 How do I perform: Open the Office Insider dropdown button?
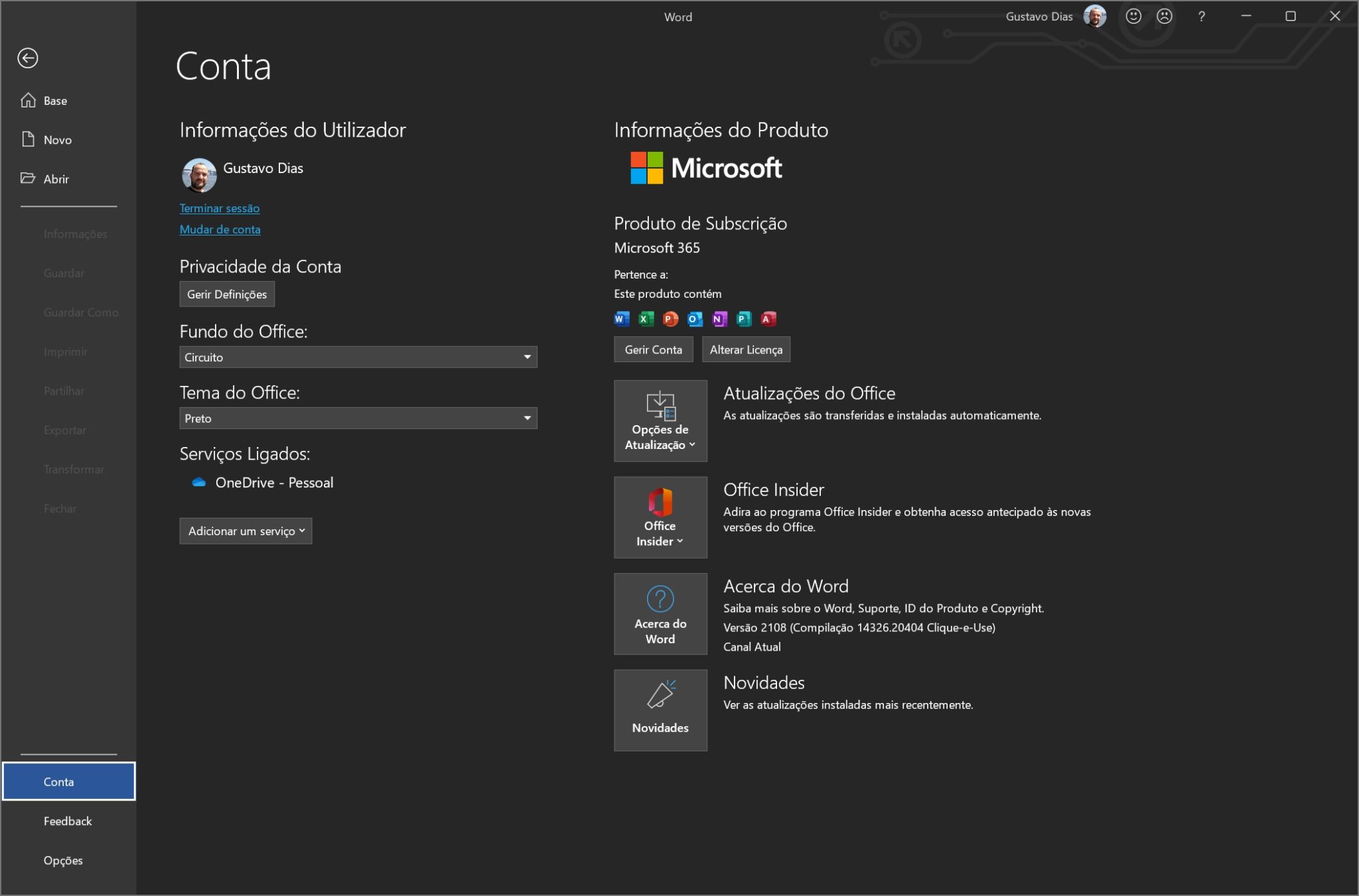(x=660, y=517)
